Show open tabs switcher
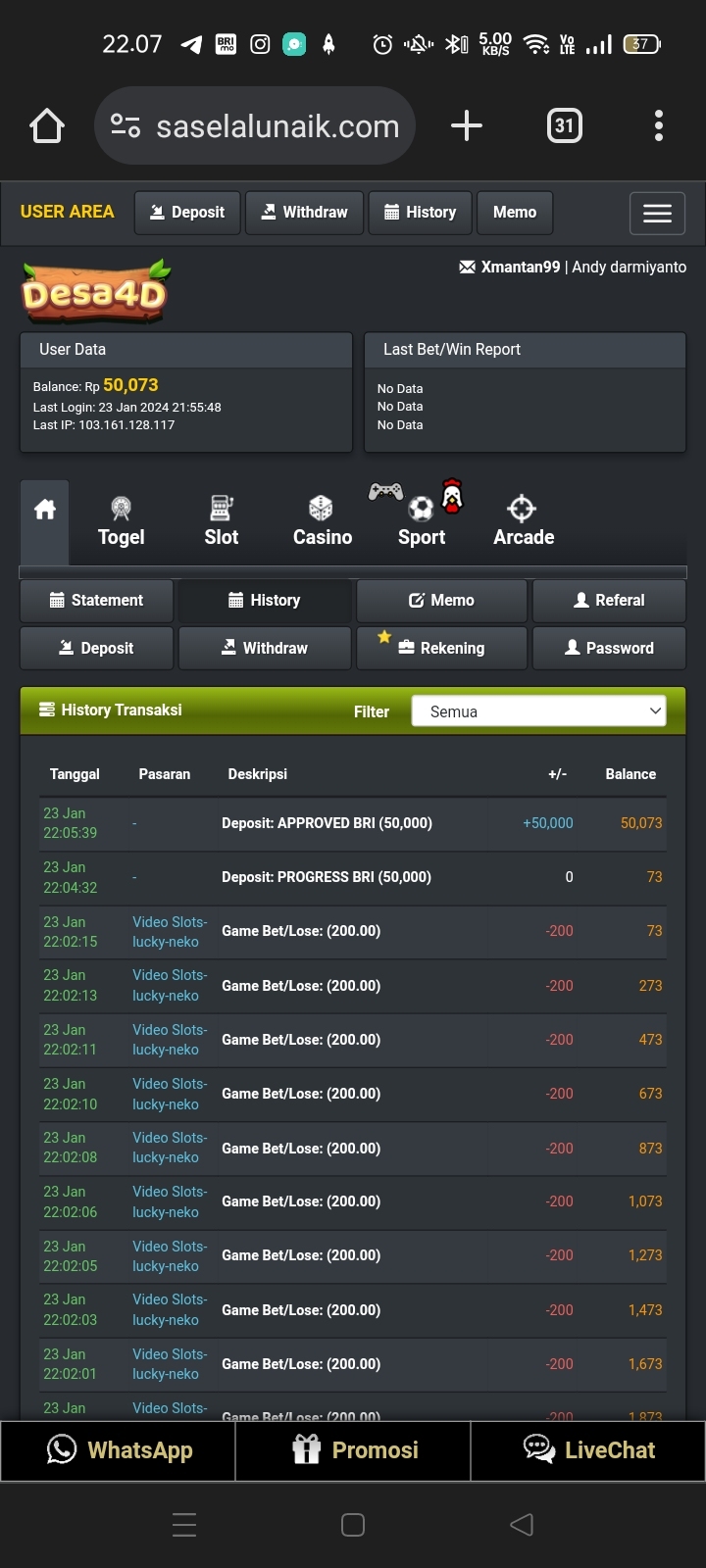The height and width of the screenshot is (1568, 706). point(564,125)
